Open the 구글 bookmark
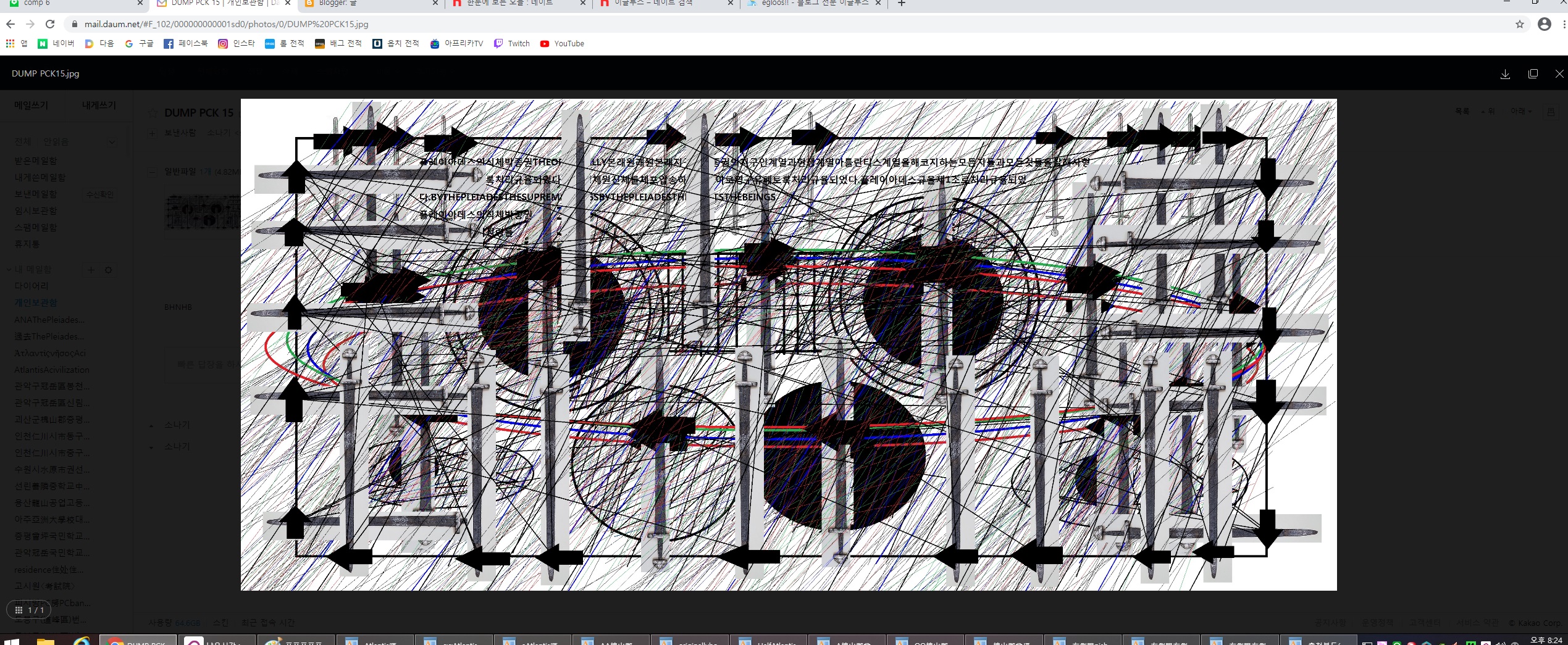1568x645 pixels. point(139,43)
